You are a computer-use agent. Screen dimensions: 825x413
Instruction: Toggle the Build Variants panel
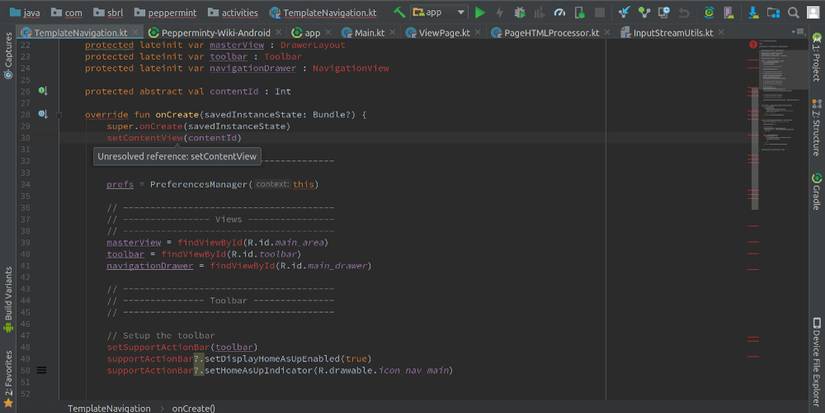(8, 297)
